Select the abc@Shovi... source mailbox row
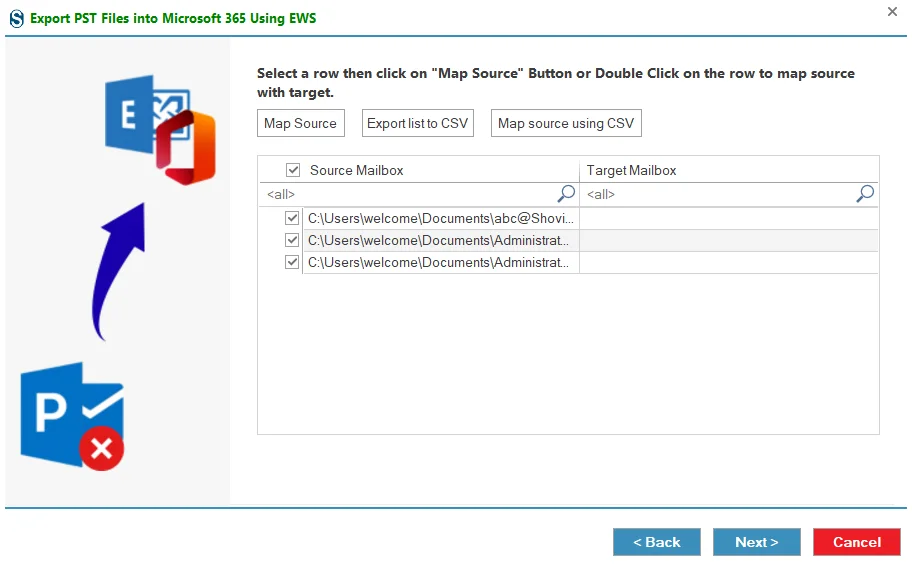The height and width of the screenshot is (567, 912). click(441, 218)
